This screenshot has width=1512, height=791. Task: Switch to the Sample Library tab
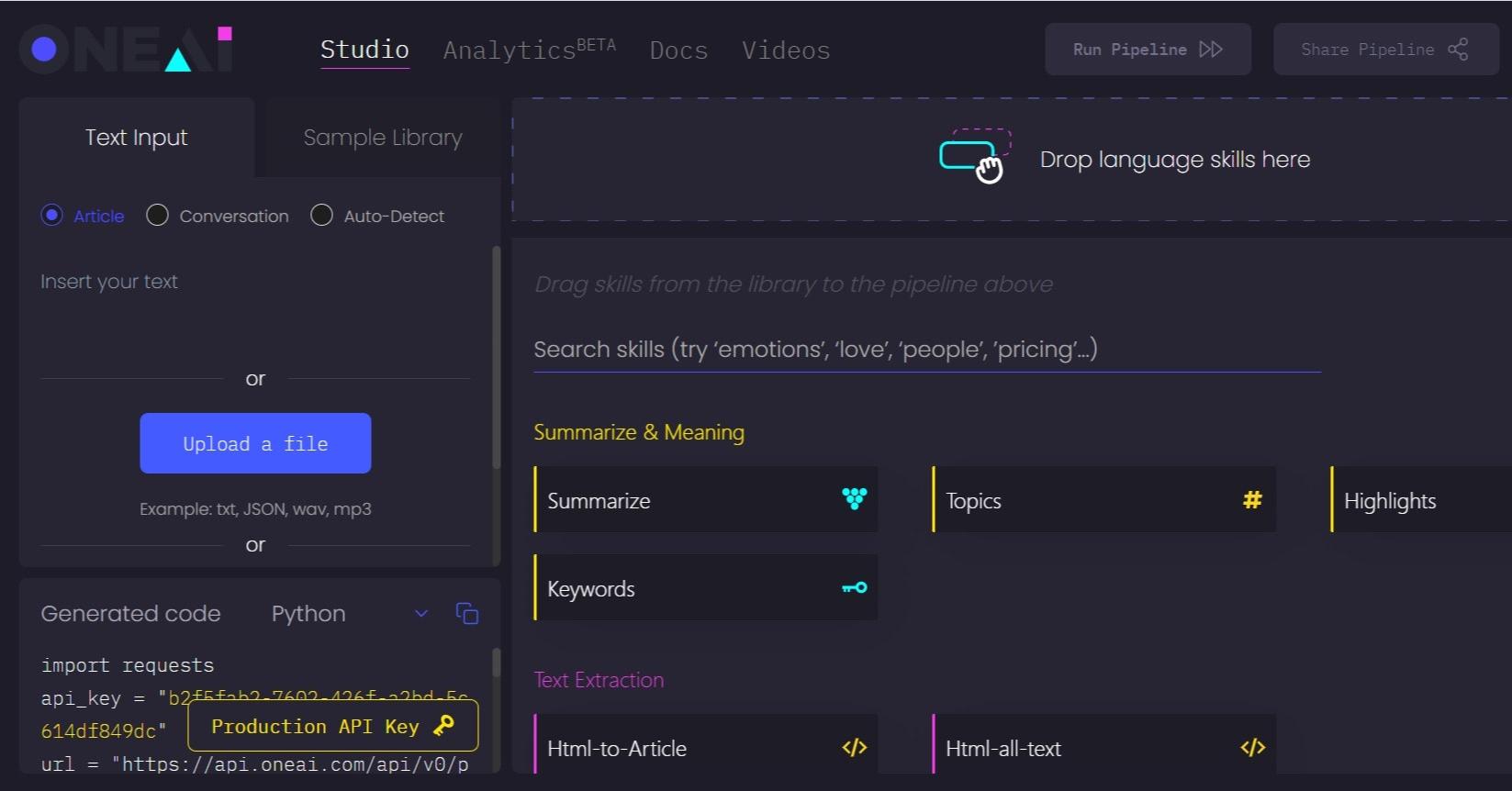[x=383, y=138]
